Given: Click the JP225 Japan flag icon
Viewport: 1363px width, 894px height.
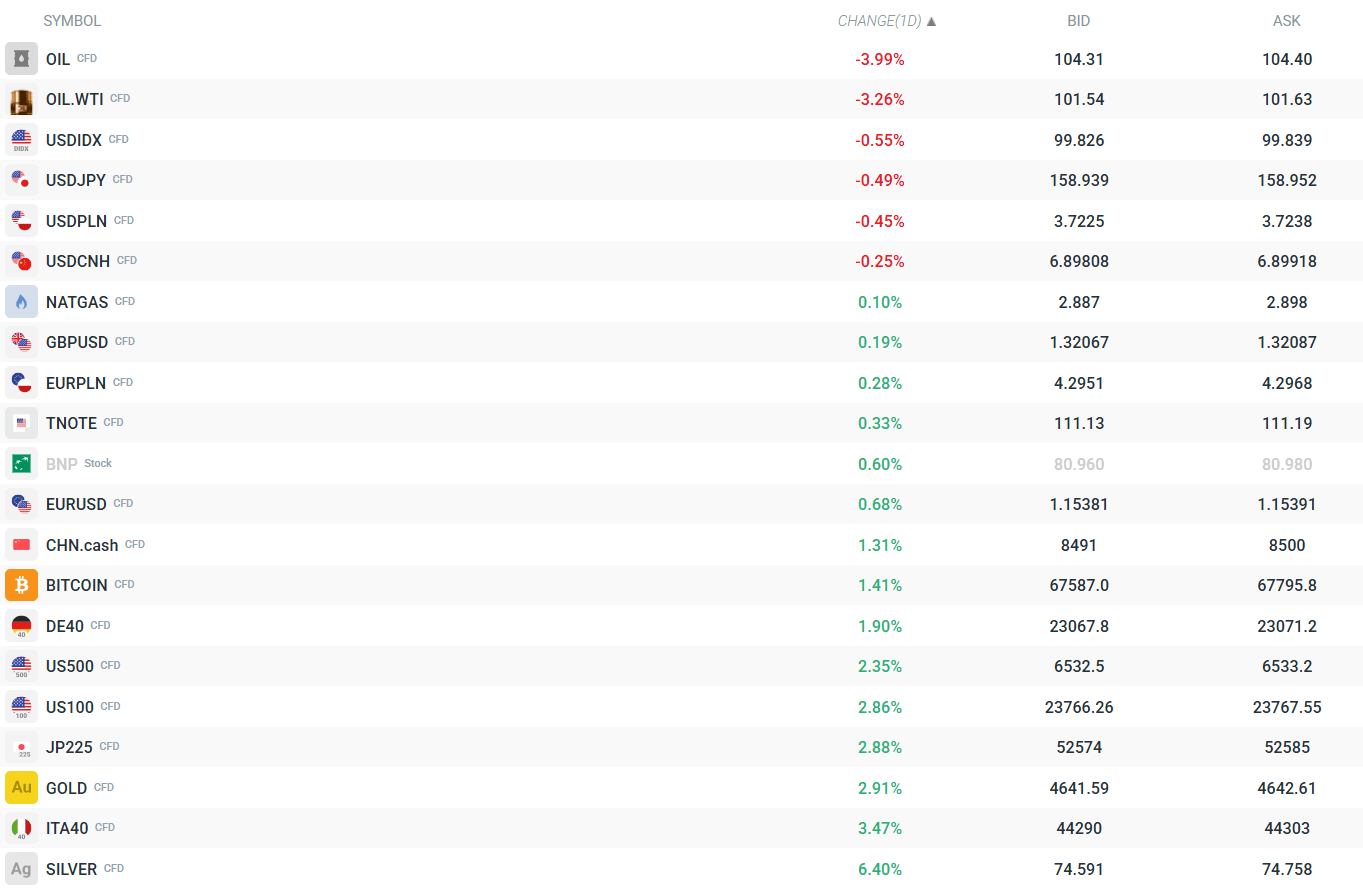Looking at the screenshot, I should 21,747.
